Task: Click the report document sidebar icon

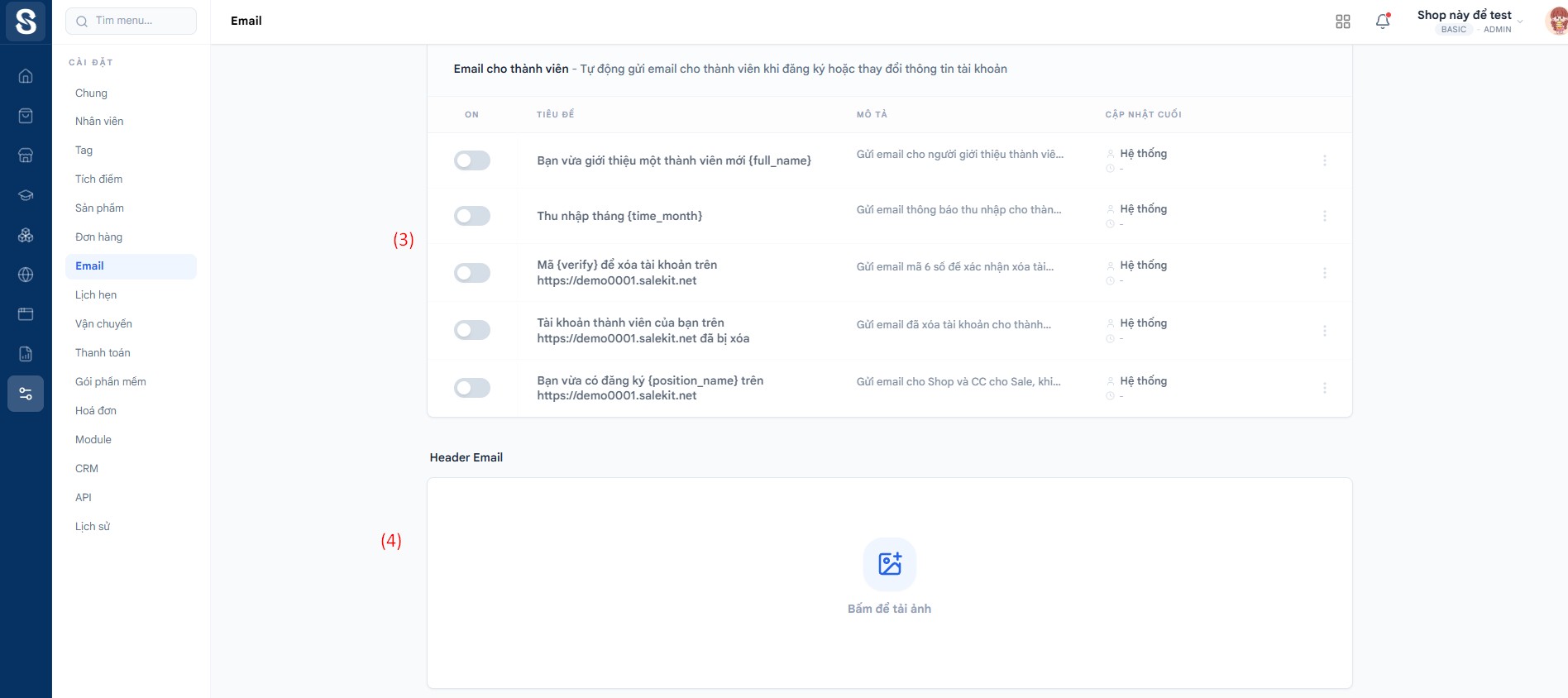Action: pos(26,354)
